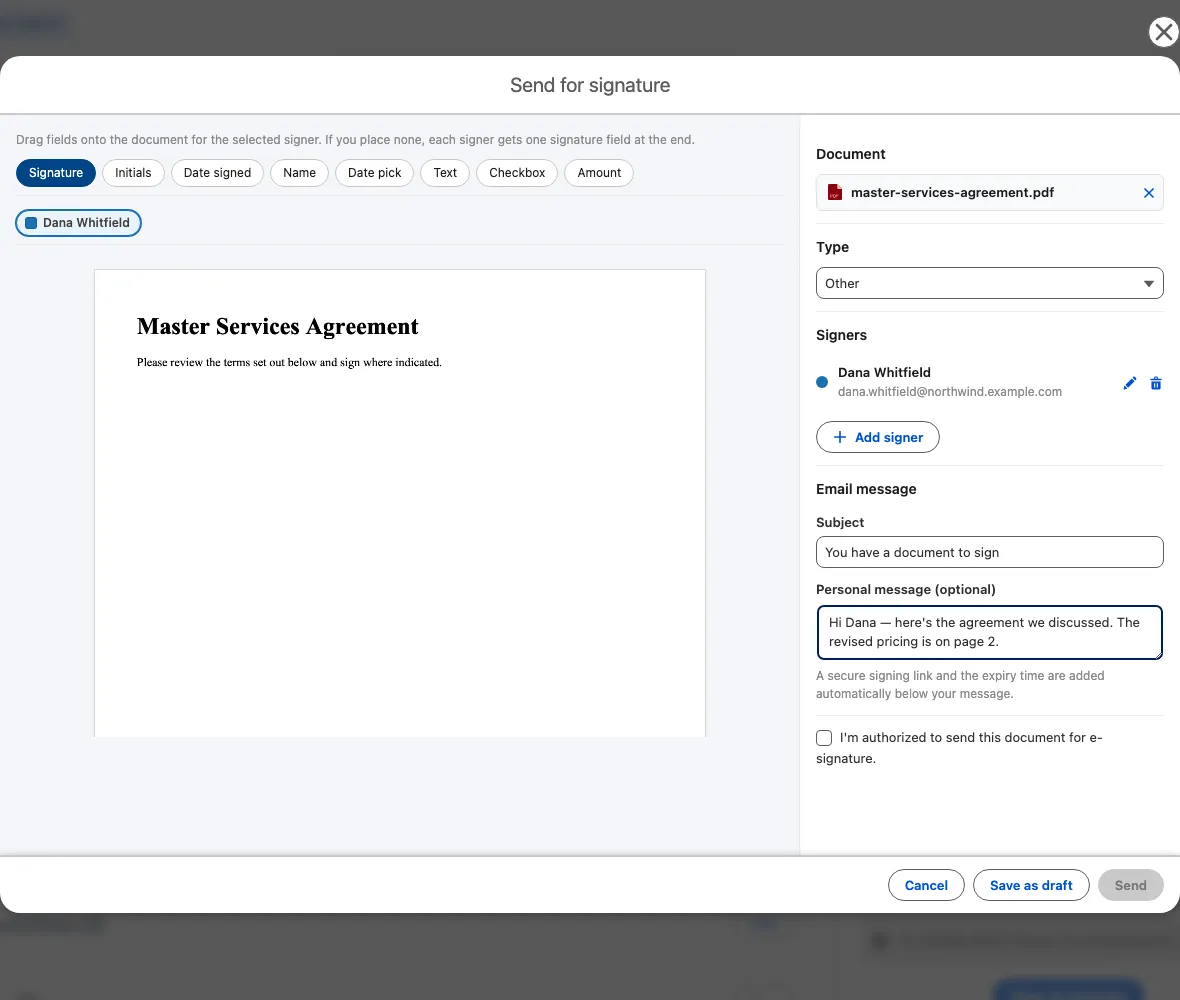The height and width of the screenshot is (1000, 1180).
Task: Open the Type dropdown showing Other
Action: (x=990, y=283)
